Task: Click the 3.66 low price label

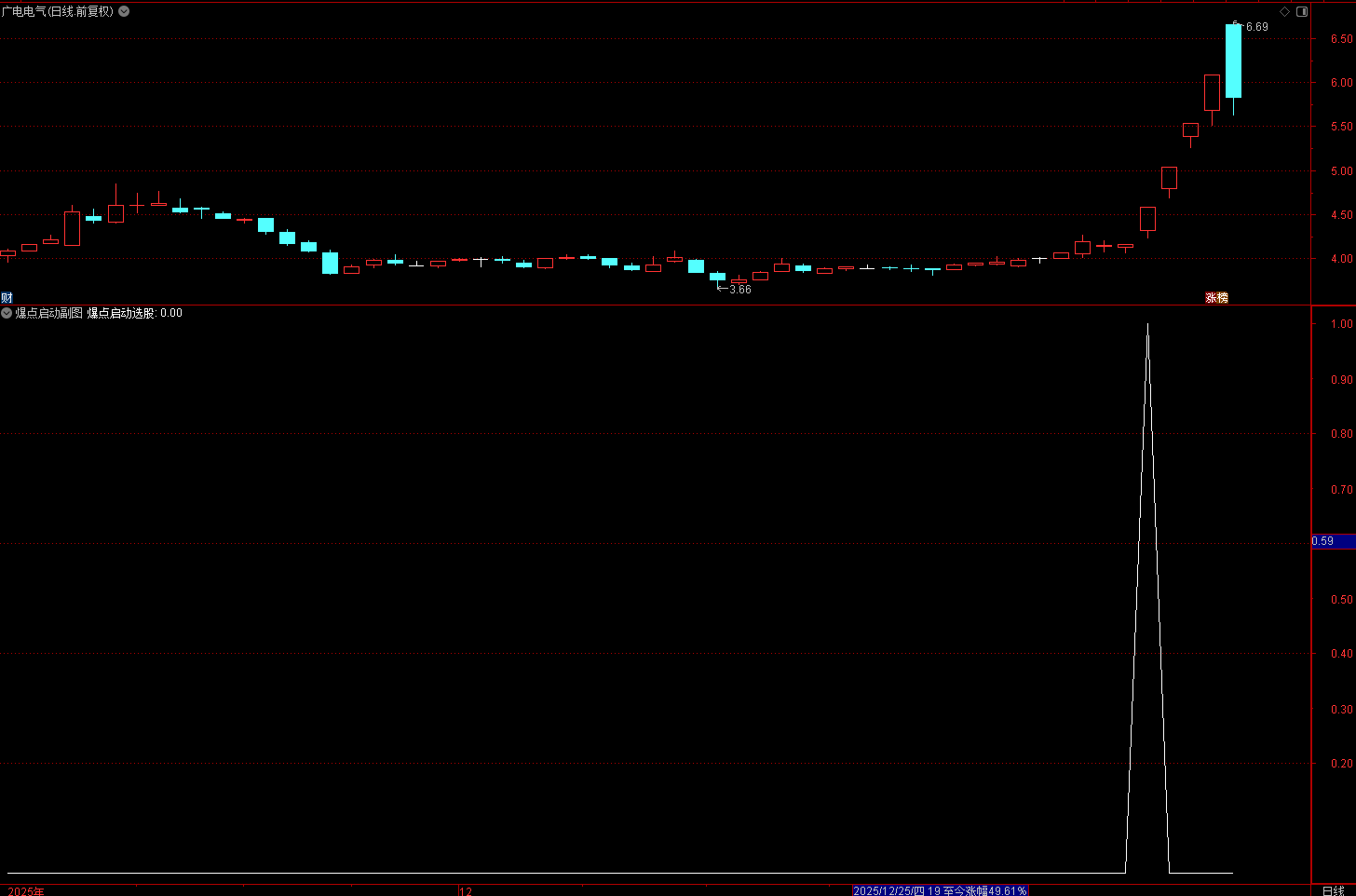Action: (740, 290)
